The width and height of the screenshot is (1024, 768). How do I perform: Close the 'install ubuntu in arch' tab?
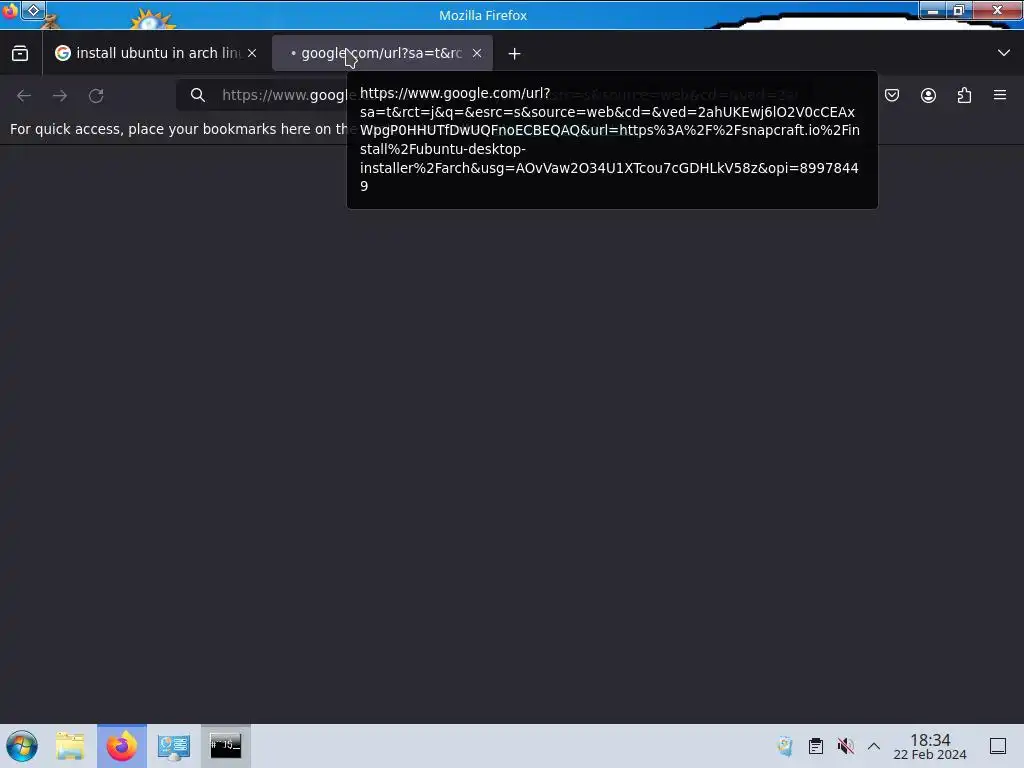[252, 54]
